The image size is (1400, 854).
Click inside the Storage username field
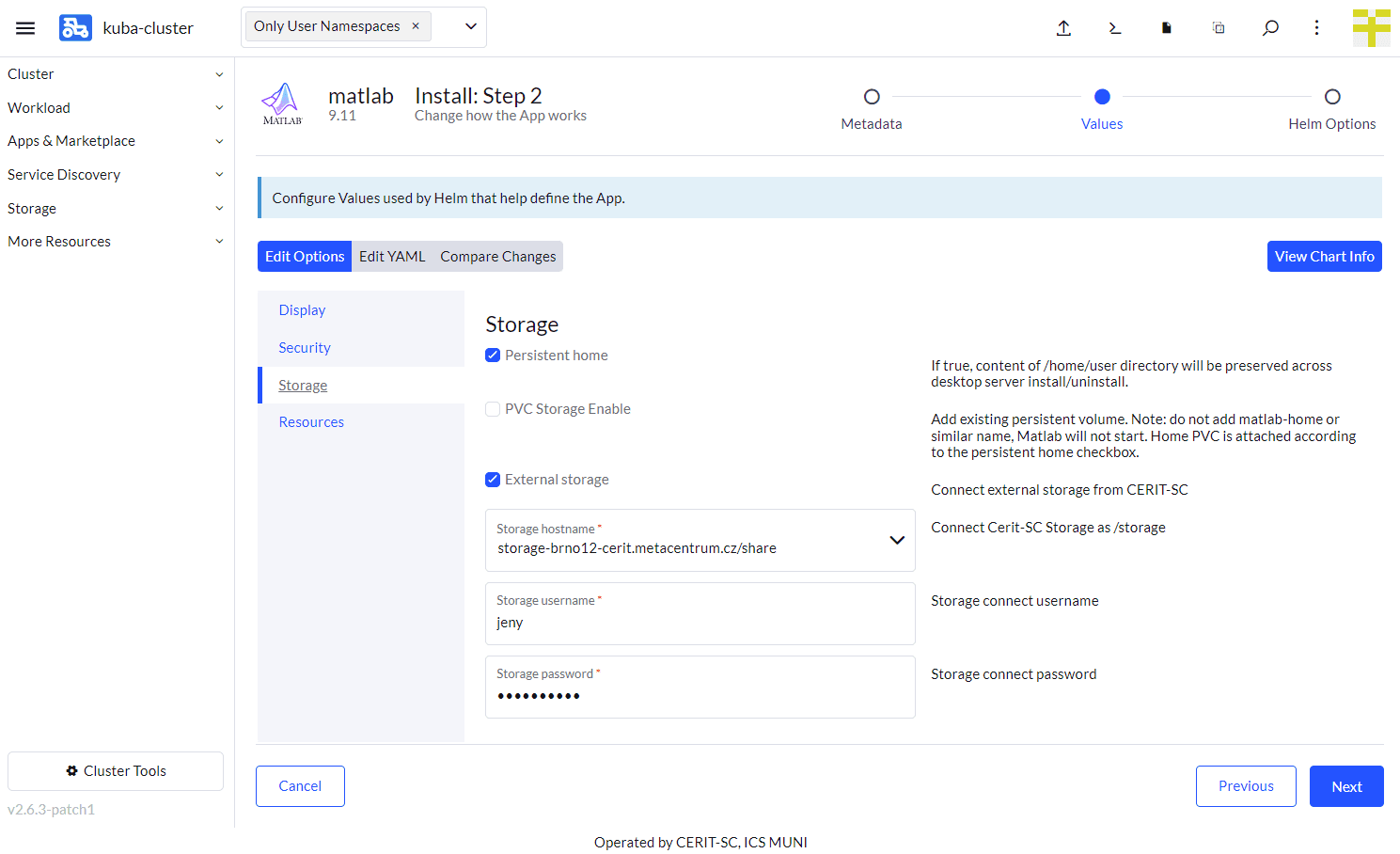[x=700, y=622]
